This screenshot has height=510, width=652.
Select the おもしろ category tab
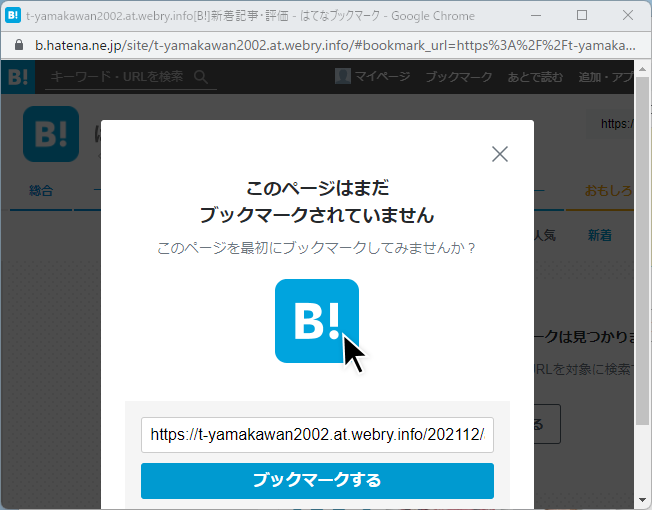pyautogui.click(x=608, y=191)
